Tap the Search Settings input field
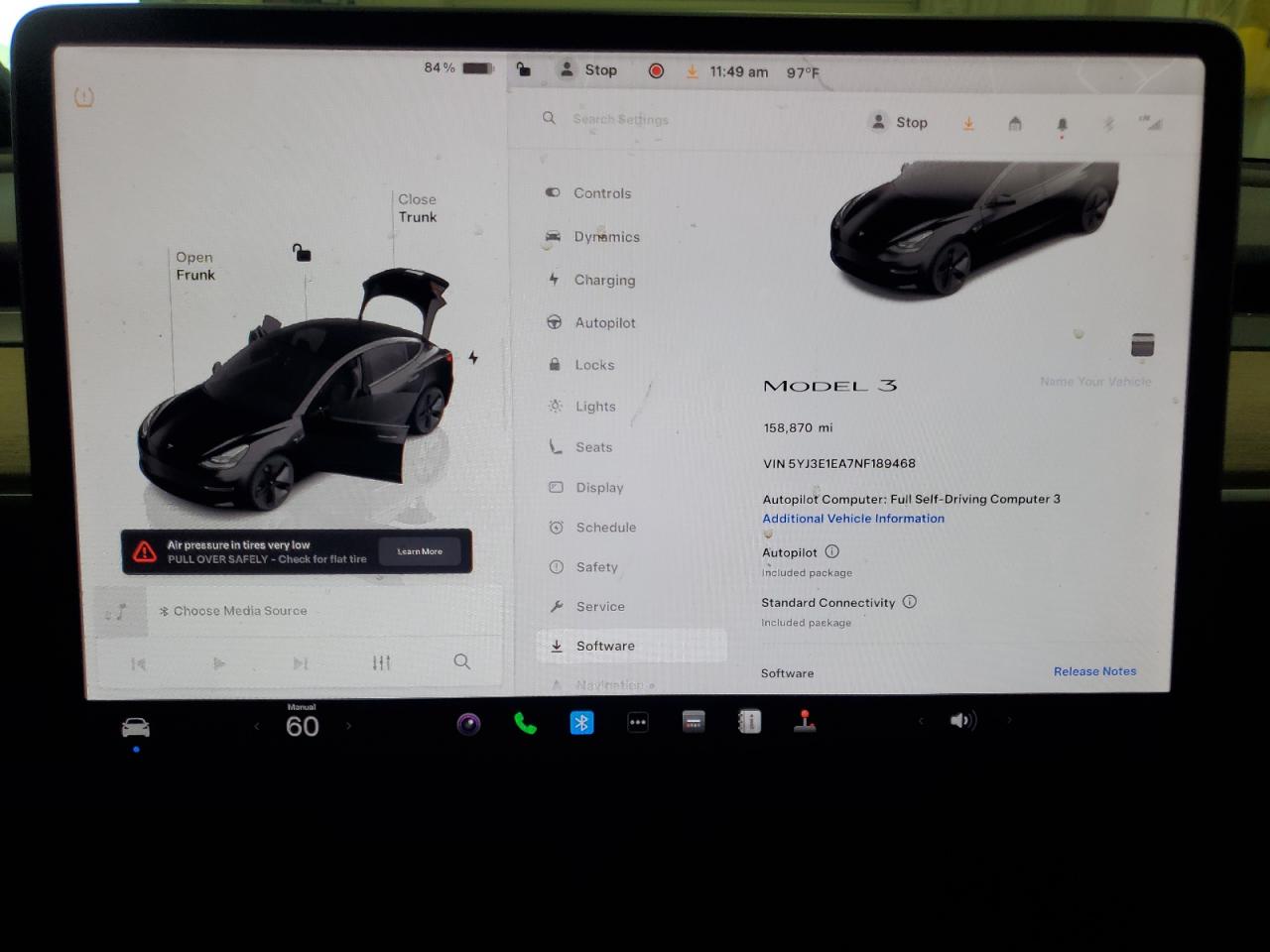This screenshot has width=1270, height=952. [622, 118]
